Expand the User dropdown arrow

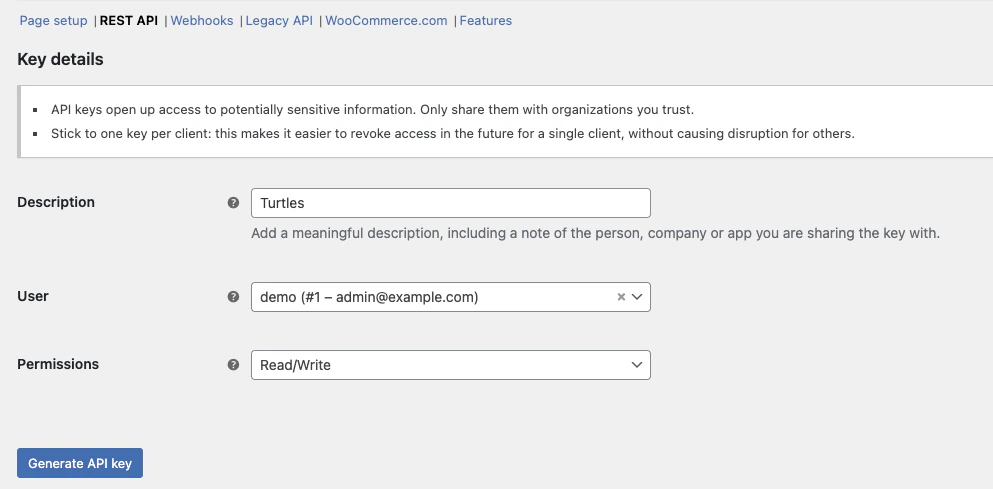click(637, 296)
